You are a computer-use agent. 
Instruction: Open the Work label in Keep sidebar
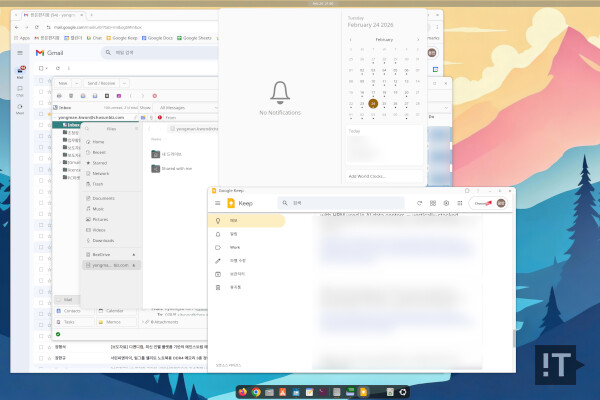point(234,247)
